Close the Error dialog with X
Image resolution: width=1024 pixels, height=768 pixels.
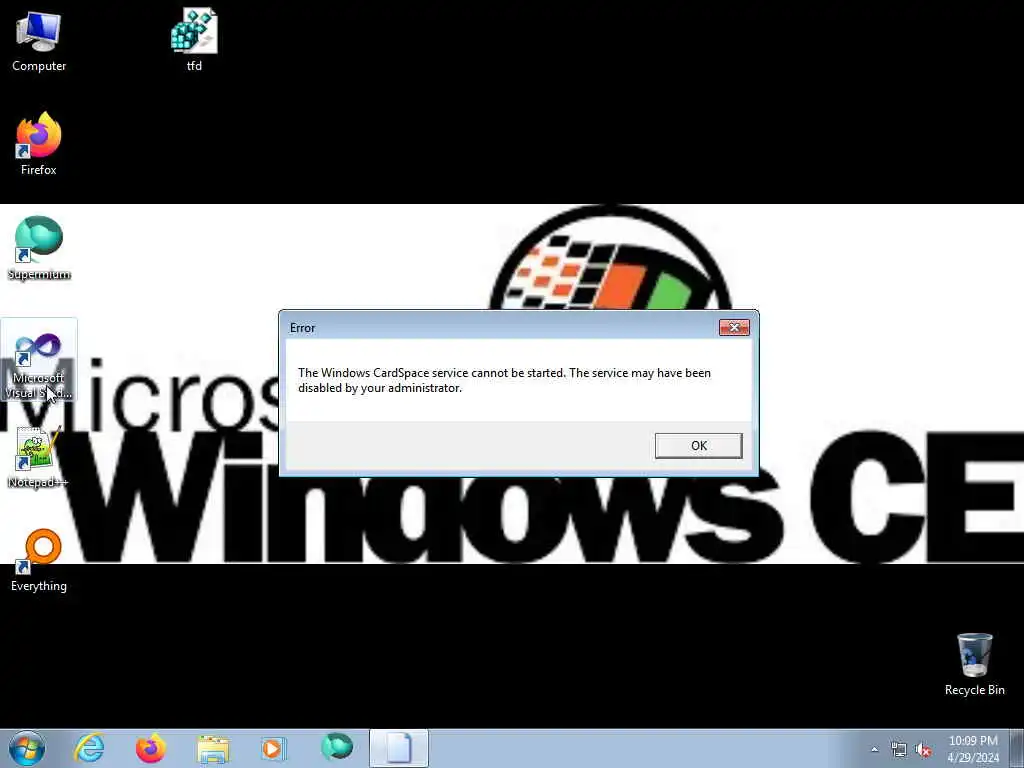point(734,327)
